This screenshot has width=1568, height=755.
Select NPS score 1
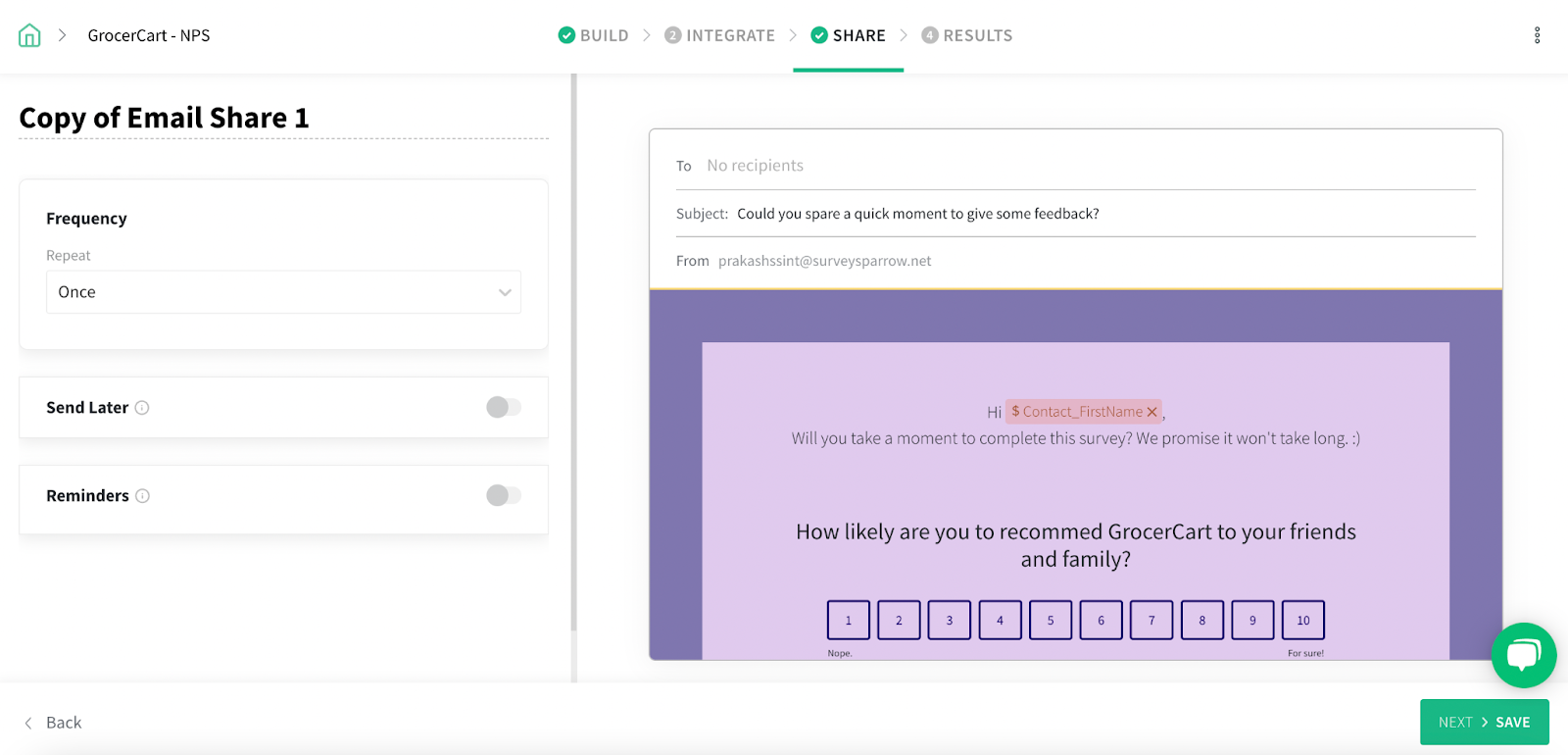click(x=849, y=620)
